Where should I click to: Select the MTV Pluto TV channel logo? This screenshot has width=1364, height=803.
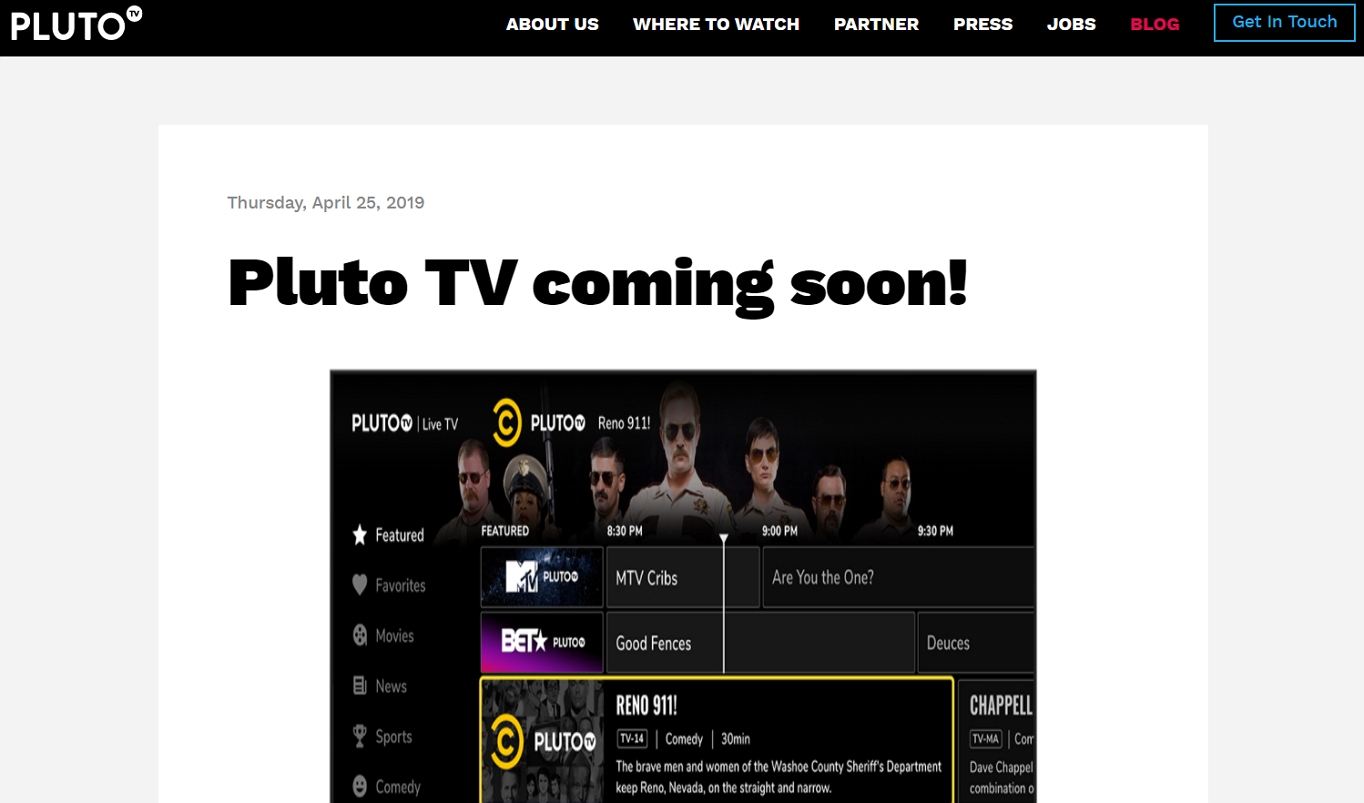tap(542, 577)
